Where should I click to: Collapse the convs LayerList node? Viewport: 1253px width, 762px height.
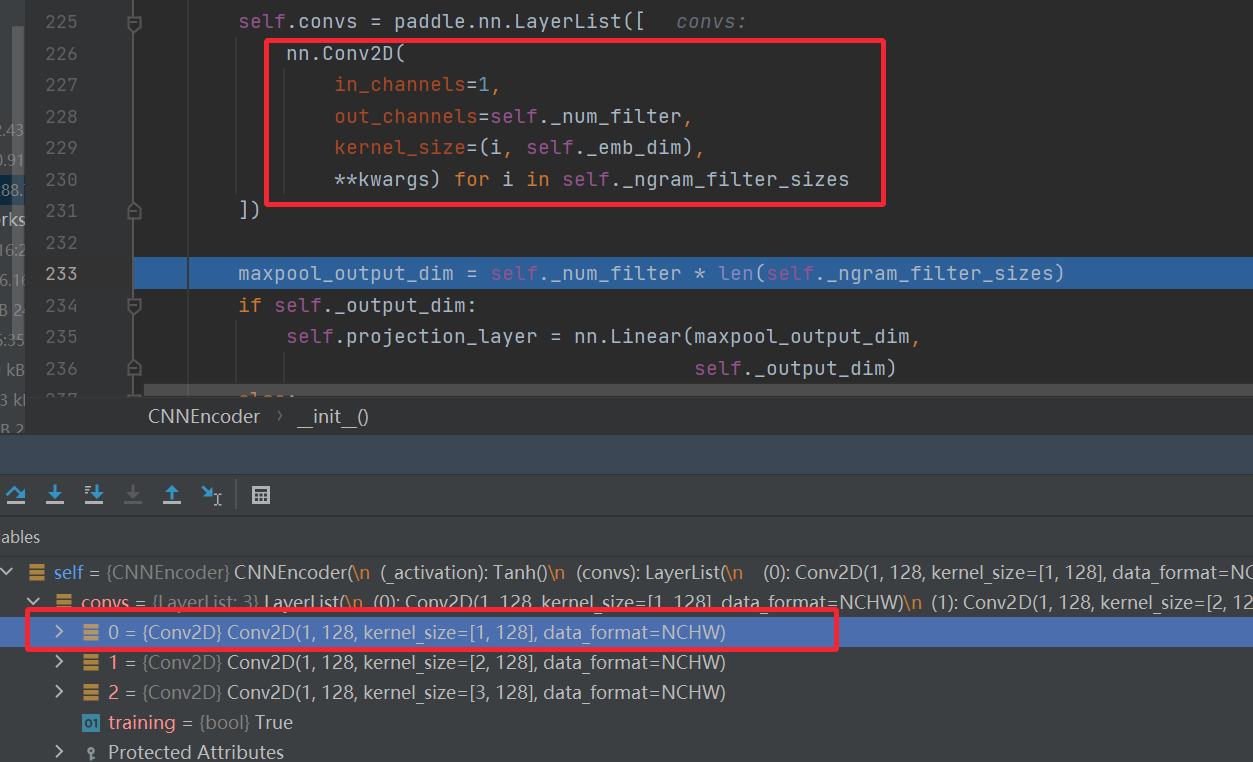pos(35,602)
